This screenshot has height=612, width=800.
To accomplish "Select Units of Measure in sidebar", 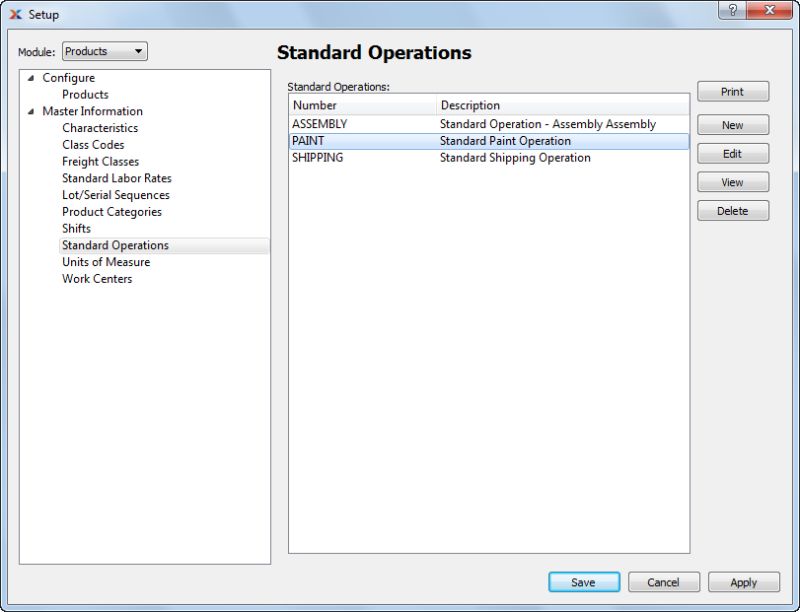I will point(104,262).
